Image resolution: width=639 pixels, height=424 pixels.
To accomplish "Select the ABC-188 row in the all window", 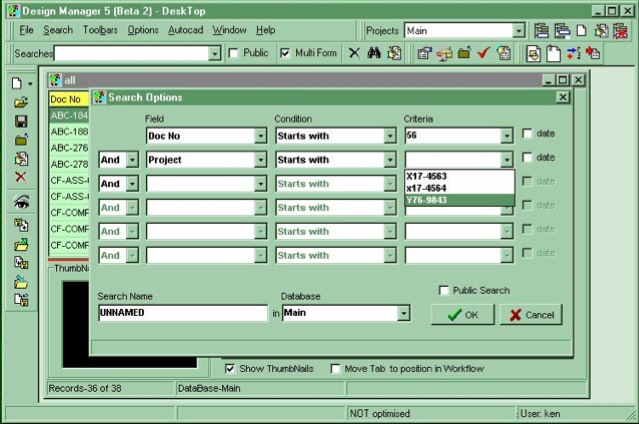I will tap(69, 132).
